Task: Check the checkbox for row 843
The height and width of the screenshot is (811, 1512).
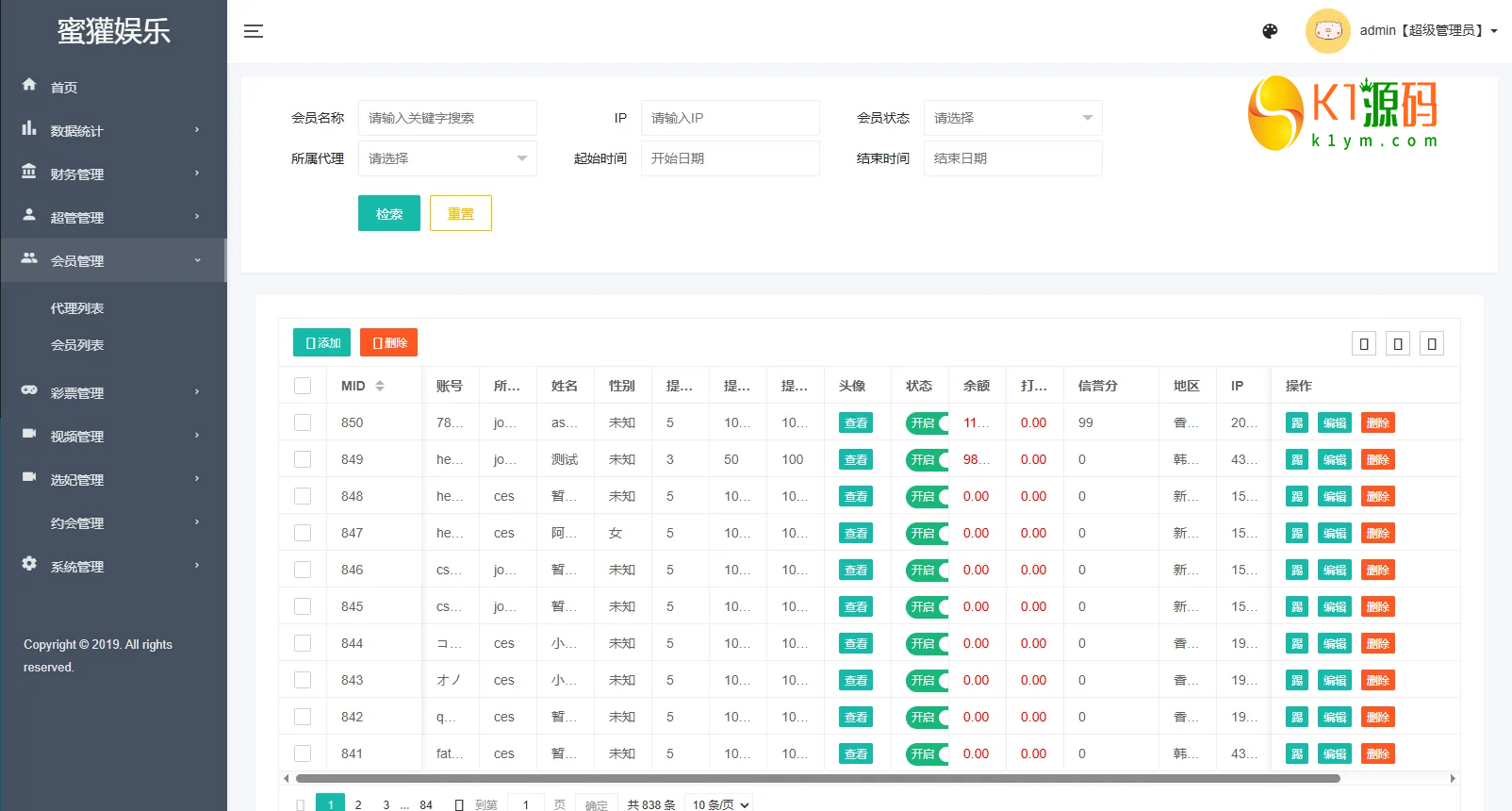Action: pyautogui.click(x=303, y=680)
